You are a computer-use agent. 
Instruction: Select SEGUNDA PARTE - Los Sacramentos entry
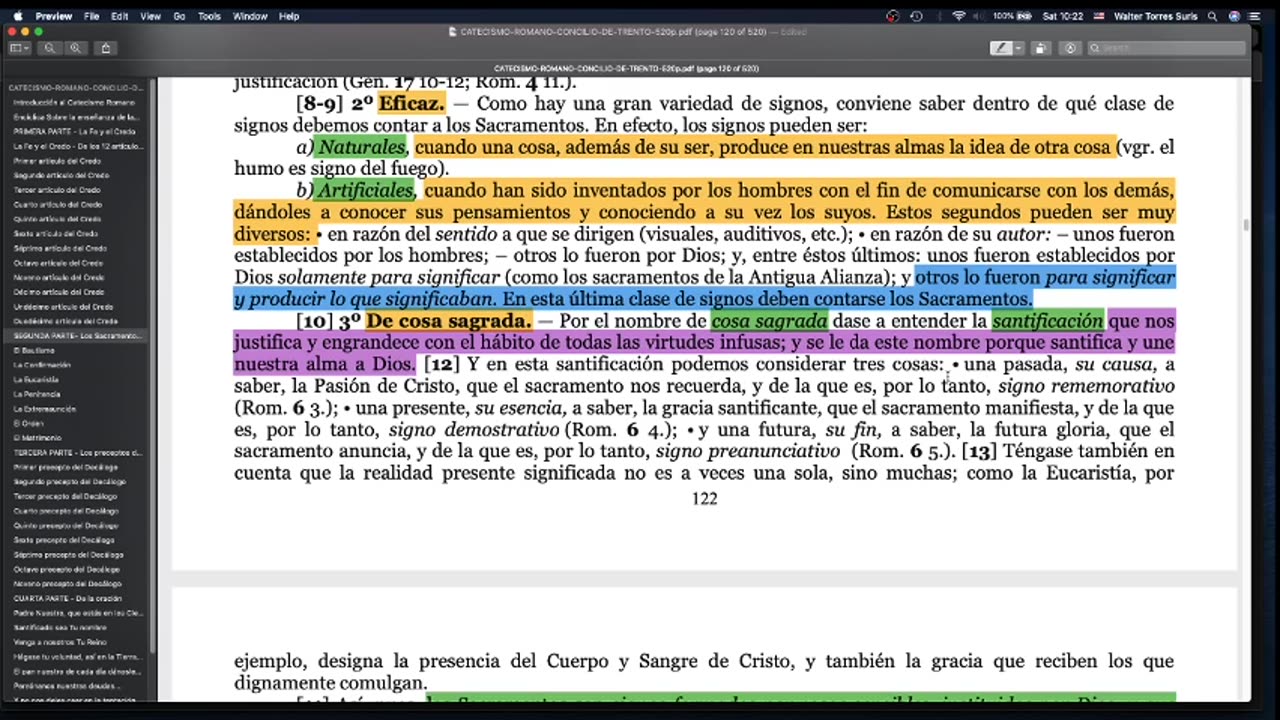coord(77,336)
